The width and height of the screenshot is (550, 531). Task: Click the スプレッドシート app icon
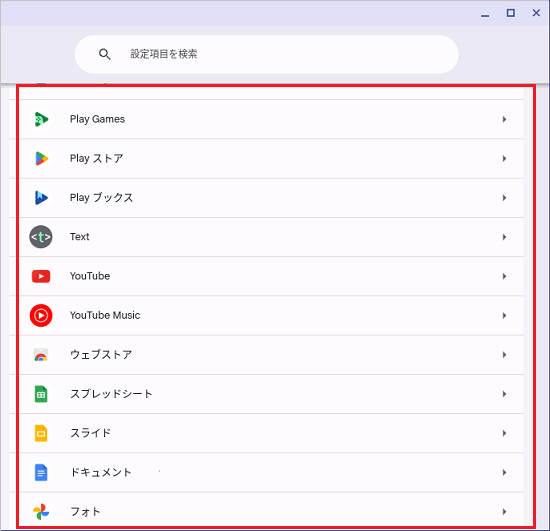tap(41, 394)
